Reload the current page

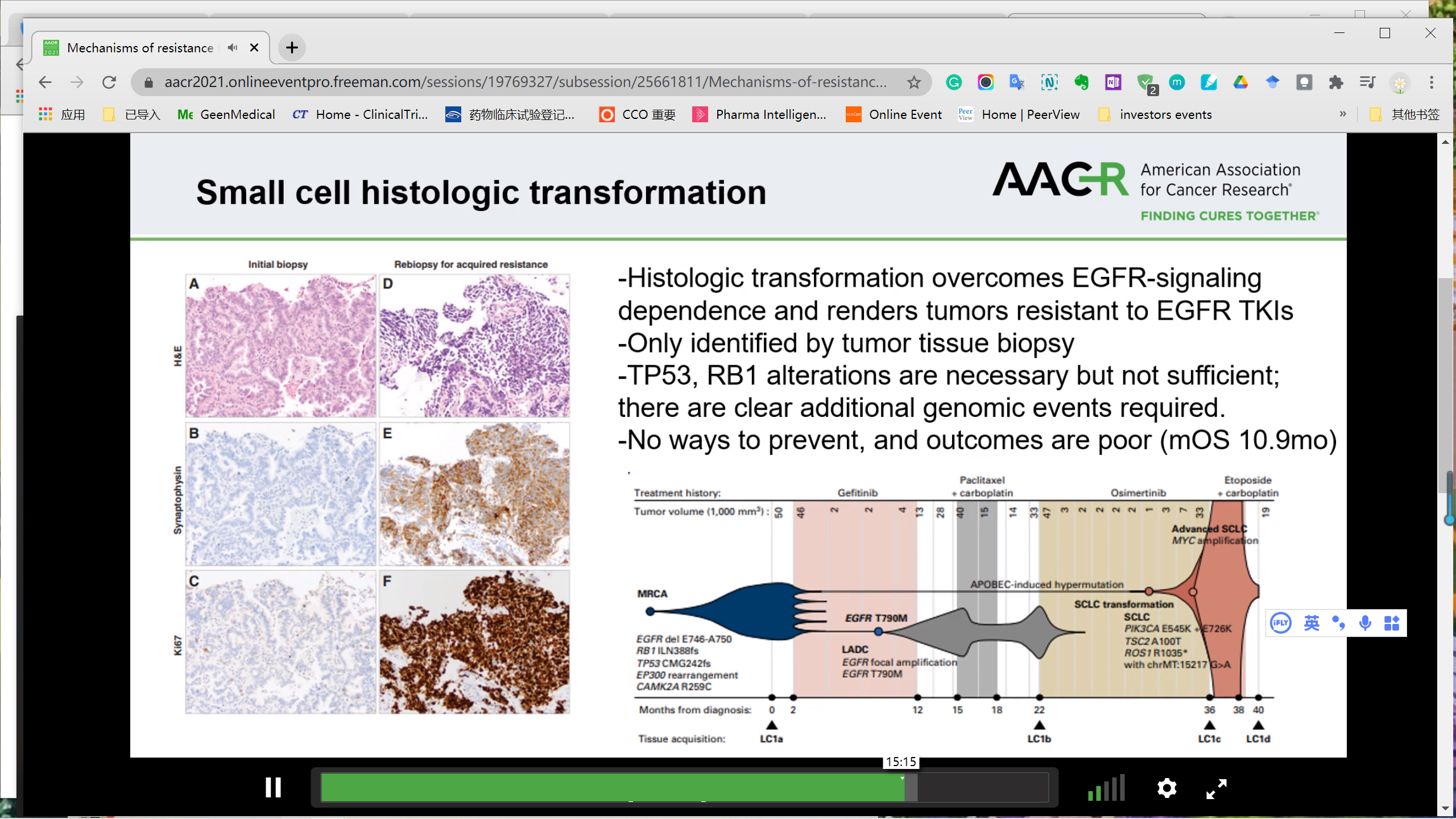(x=109, y=82)
